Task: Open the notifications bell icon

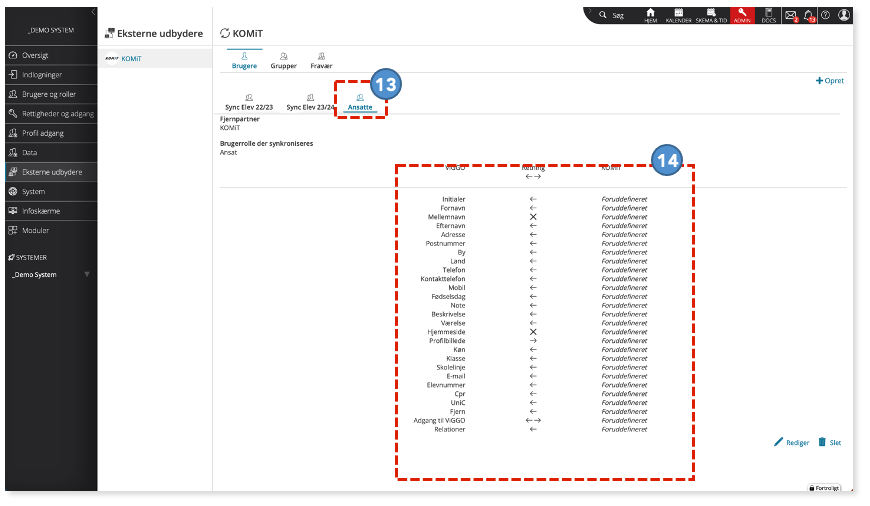Action: (x=810, y=16)
